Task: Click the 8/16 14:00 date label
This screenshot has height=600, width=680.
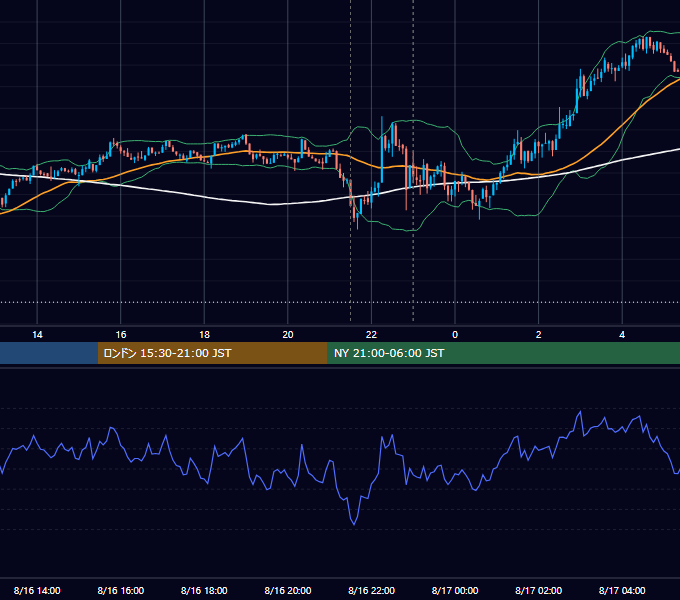Action: [x=37, y=590]
